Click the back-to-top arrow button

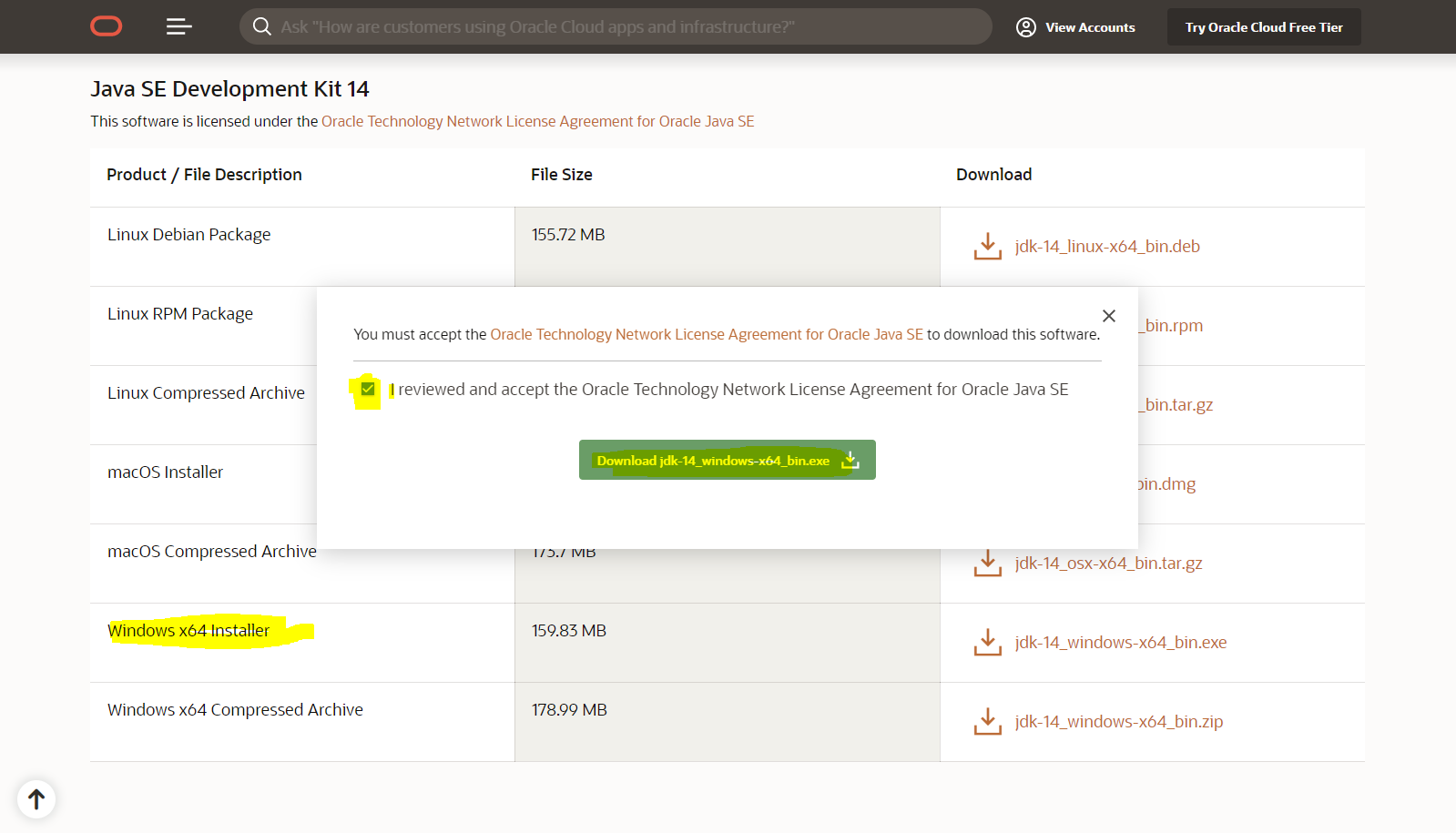tap(36, 799)
